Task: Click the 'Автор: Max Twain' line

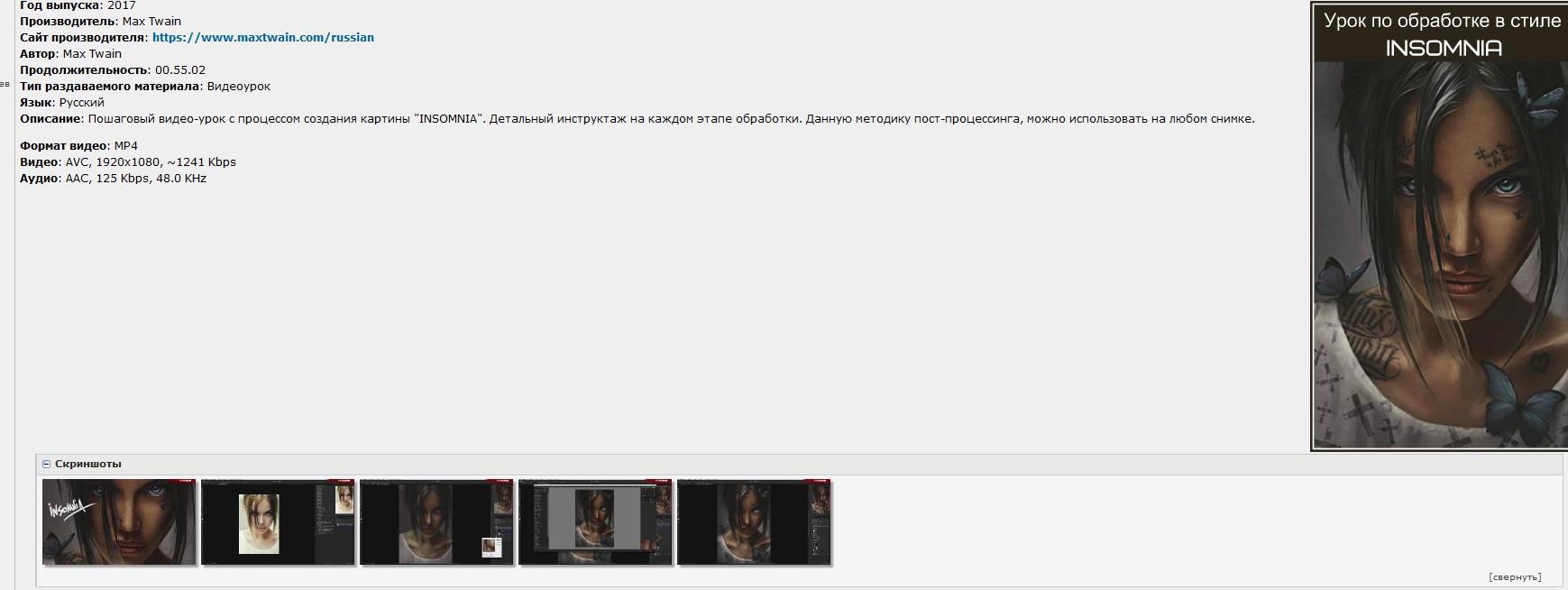Action: pos(70,54)
